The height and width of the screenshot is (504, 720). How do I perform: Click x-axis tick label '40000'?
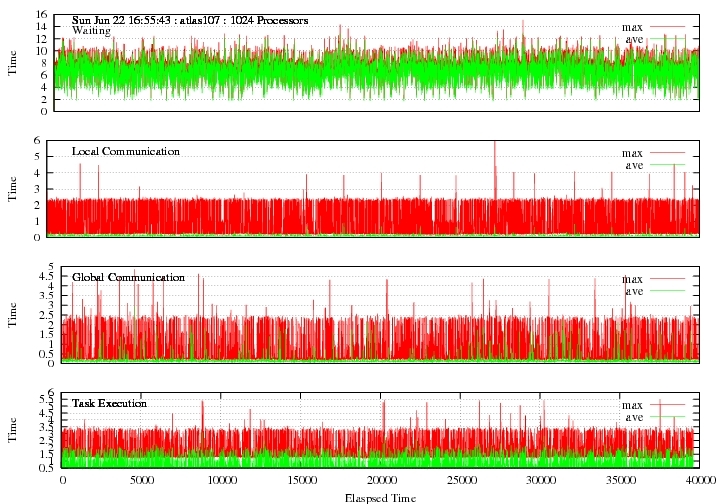tap(701, 480)
